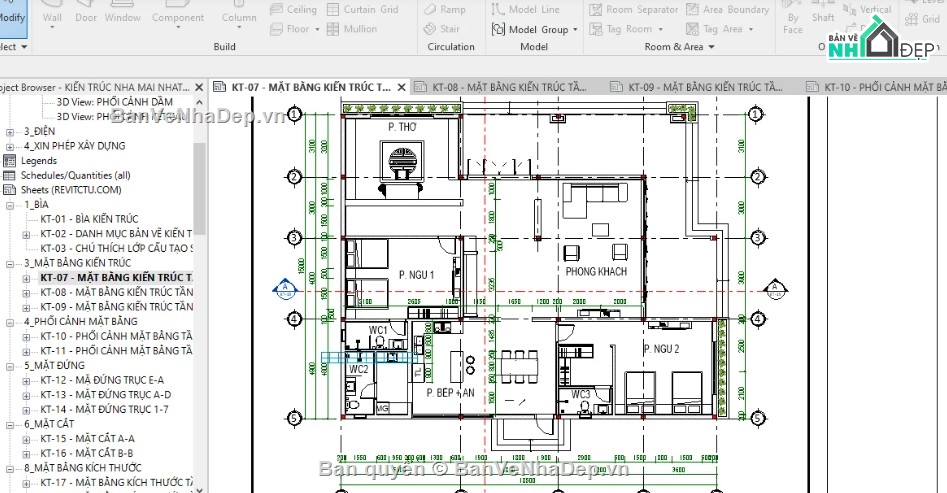Click the Ceiling tool icon
Screen dimensions: 947x493
coord(277,10)
